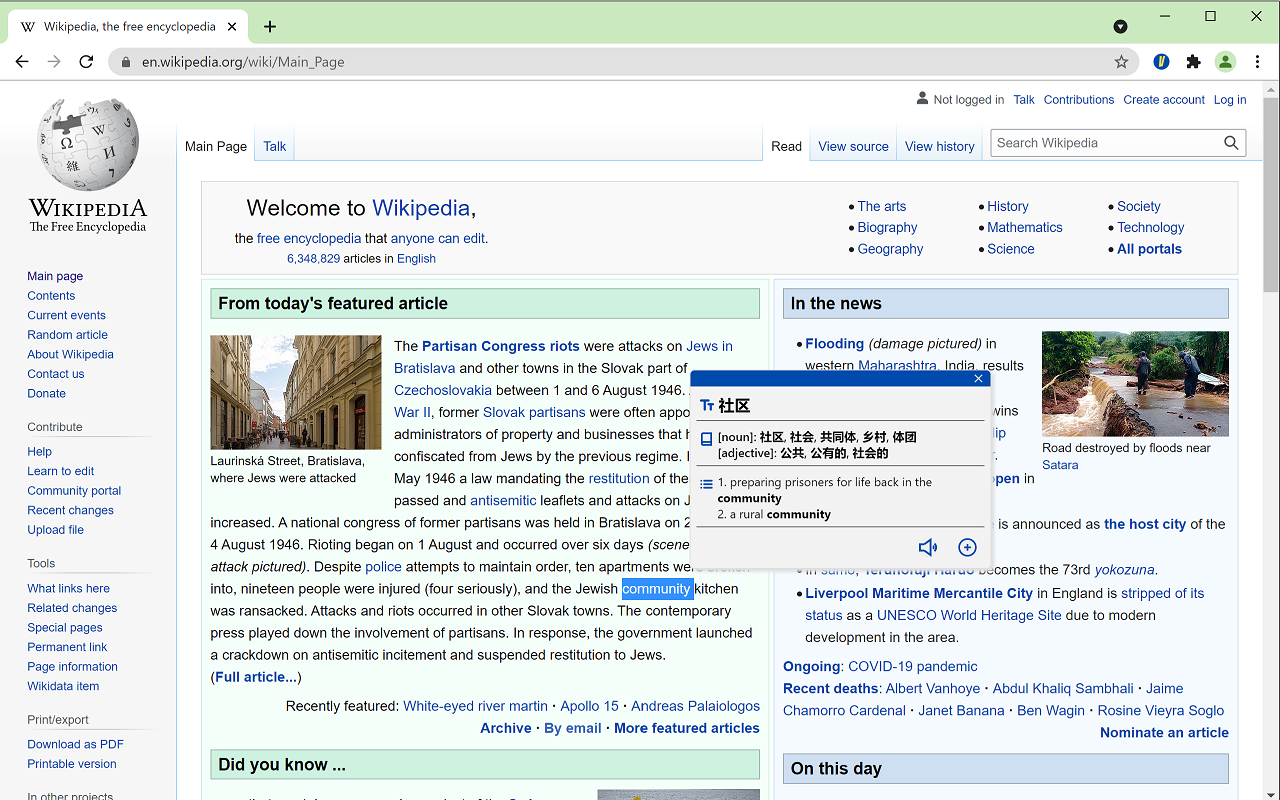1280x800 pixels.
Task: Open new tab with plus button
Action: click(270, 27)
